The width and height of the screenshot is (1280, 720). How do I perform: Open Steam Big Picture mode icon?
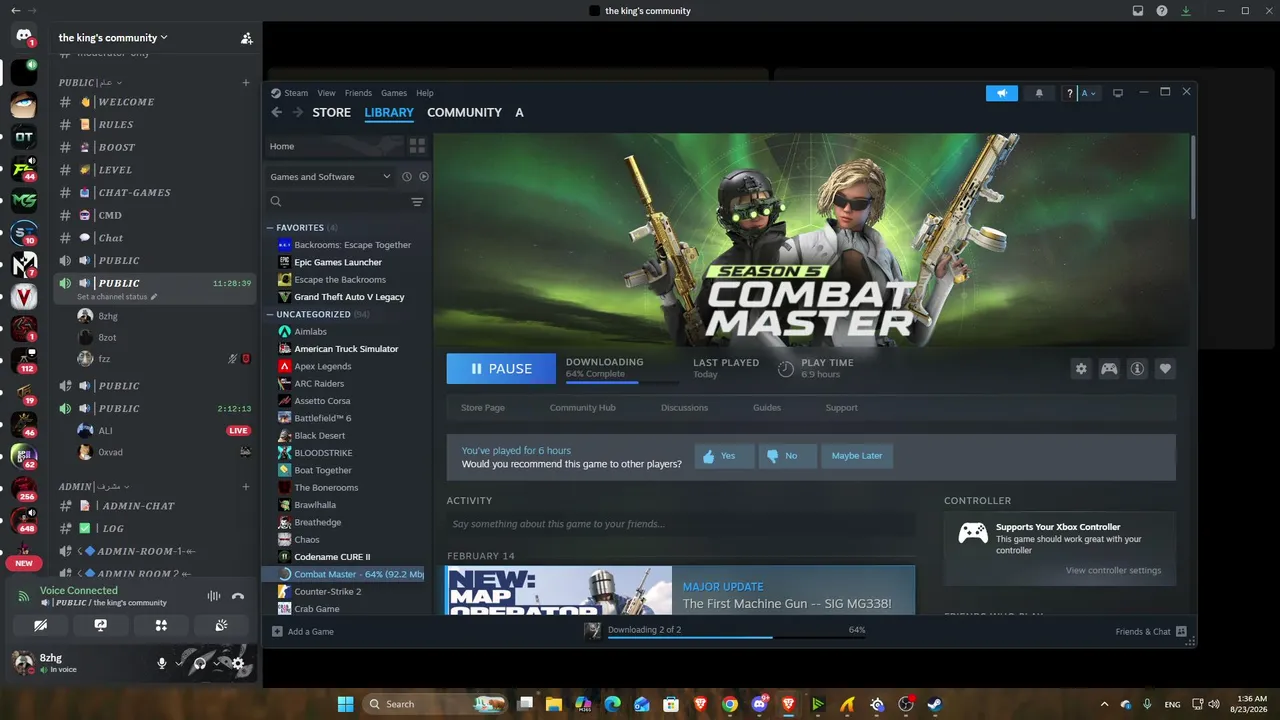1118,93
